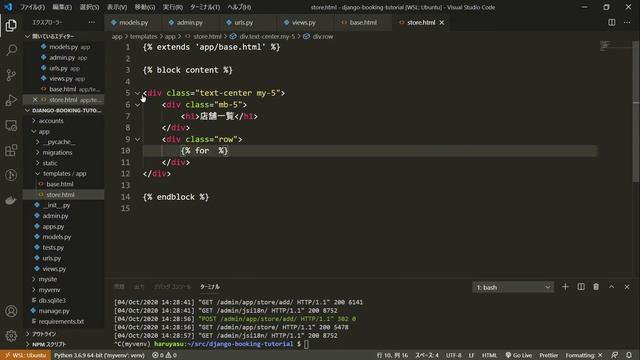Viewport: 640px width, 360px height.
Task: Collapse the fold arrow on line 6
Action: click(x=138, y=105)
